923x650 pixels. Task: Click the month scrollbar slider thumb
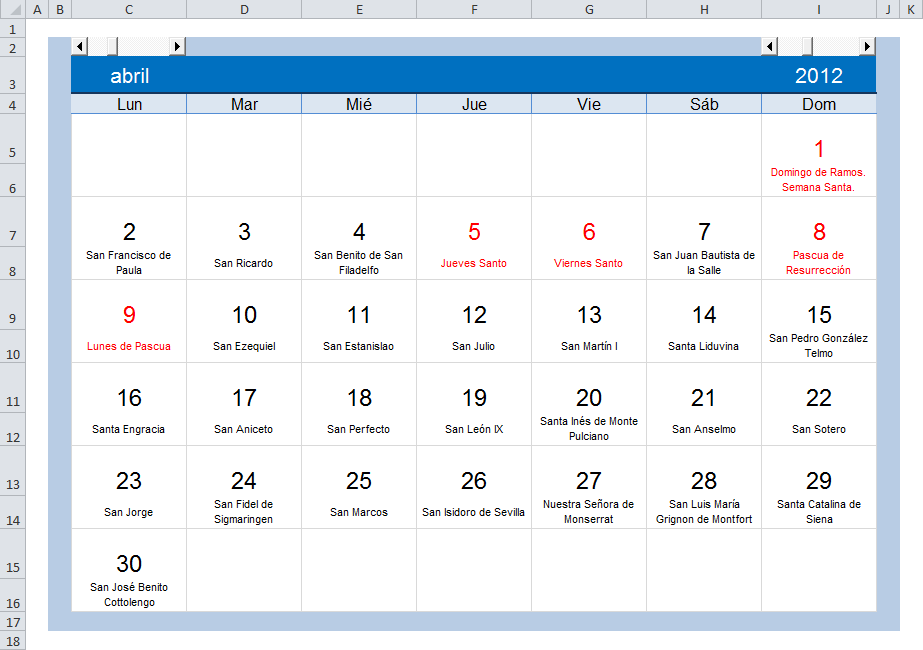tap(112, 46)
